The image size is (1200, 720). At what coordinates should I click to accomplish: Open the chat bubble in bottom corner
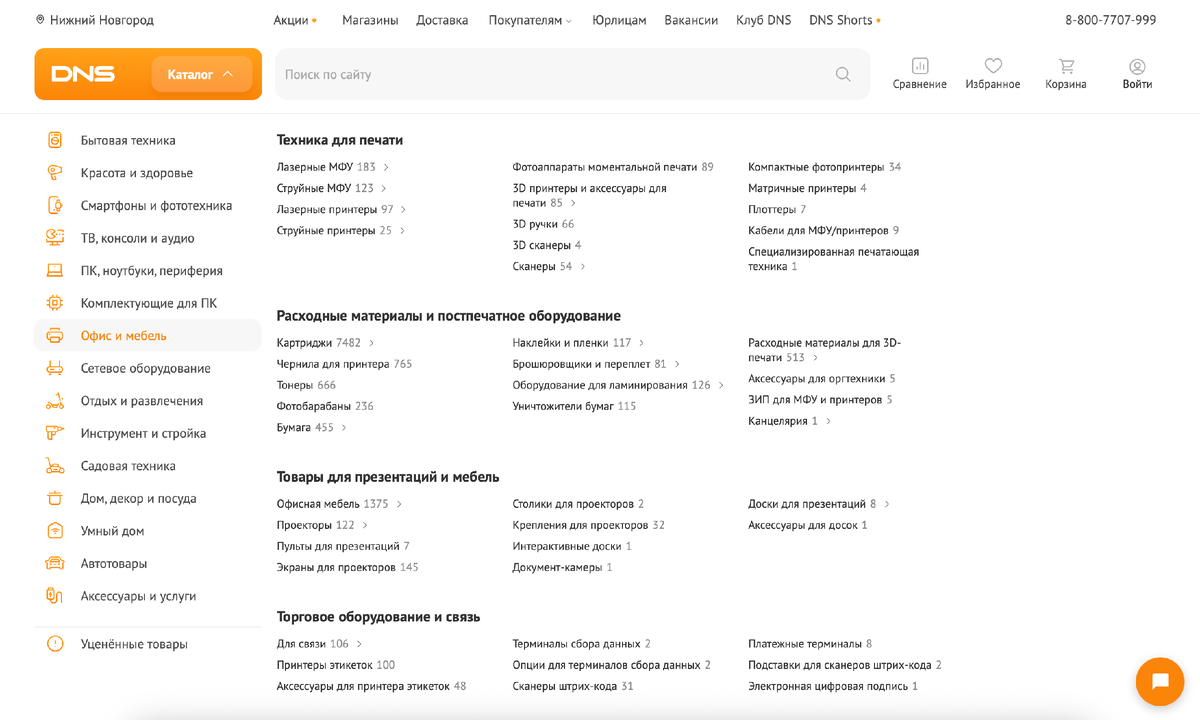coord(1159,681)
